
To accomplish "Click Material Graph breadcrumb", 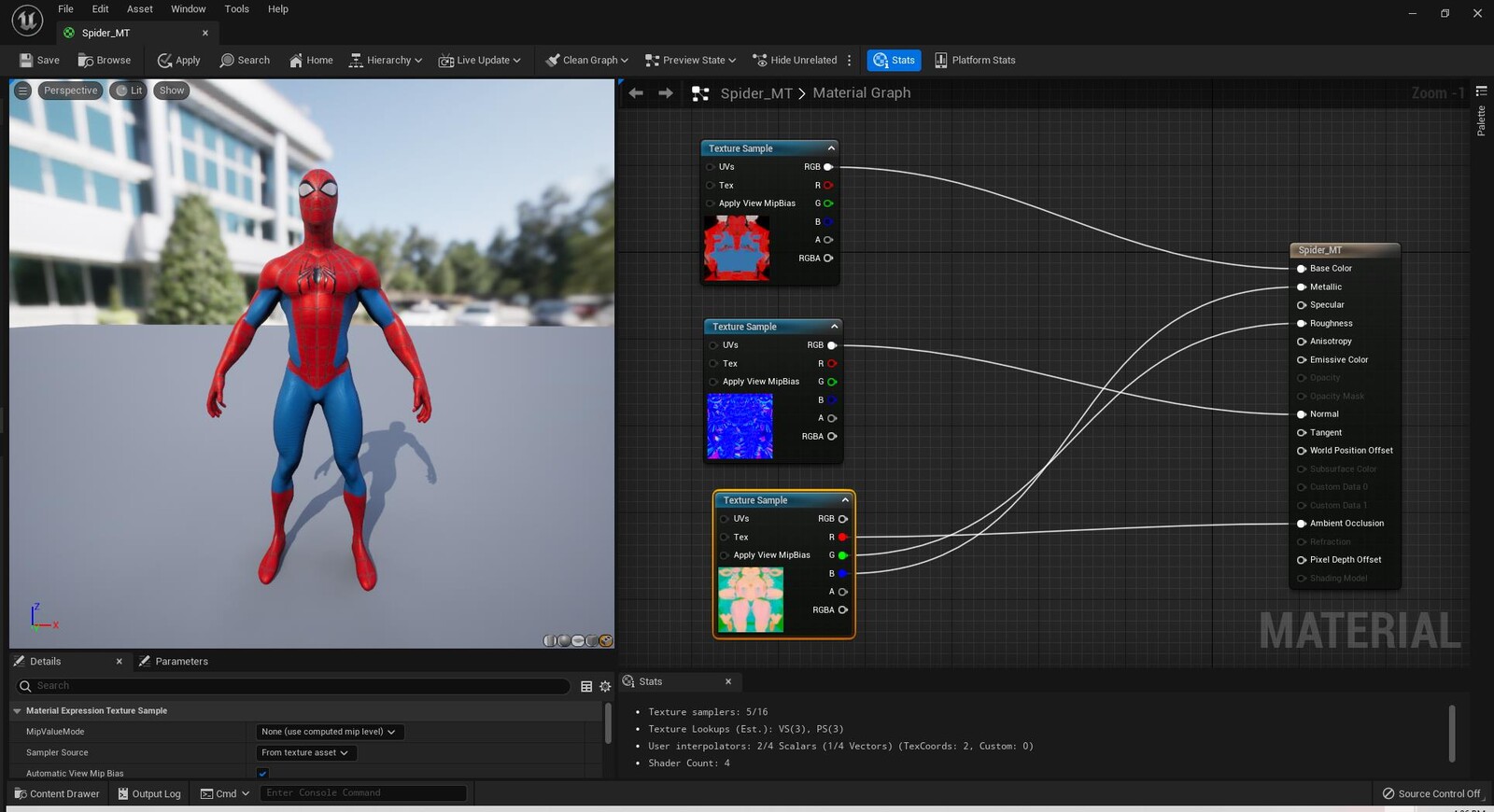I will tap(862, 93).
